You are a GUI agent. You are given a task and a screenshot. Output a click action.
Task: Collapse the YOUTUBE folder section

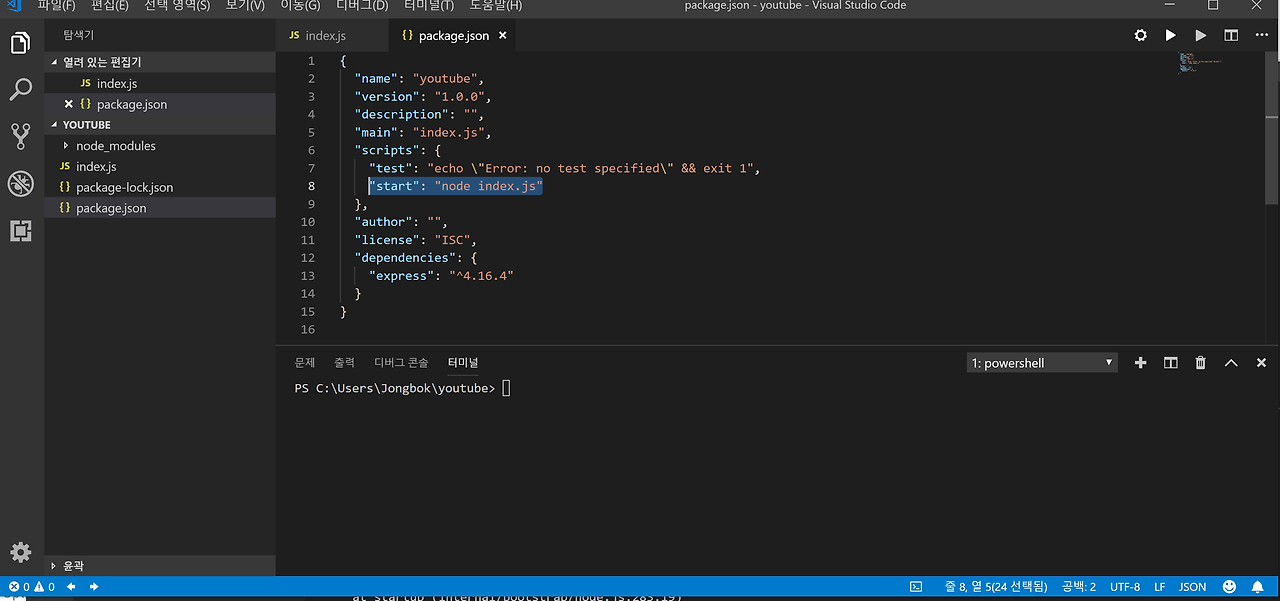(x=87, y=125)
